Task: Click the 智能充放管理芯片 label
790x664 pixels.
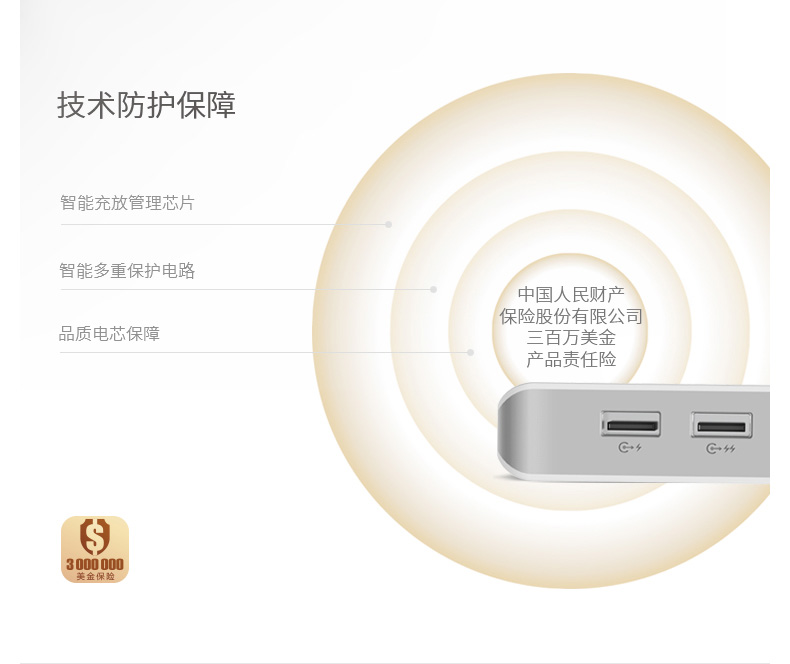Action: coord(127,203)
